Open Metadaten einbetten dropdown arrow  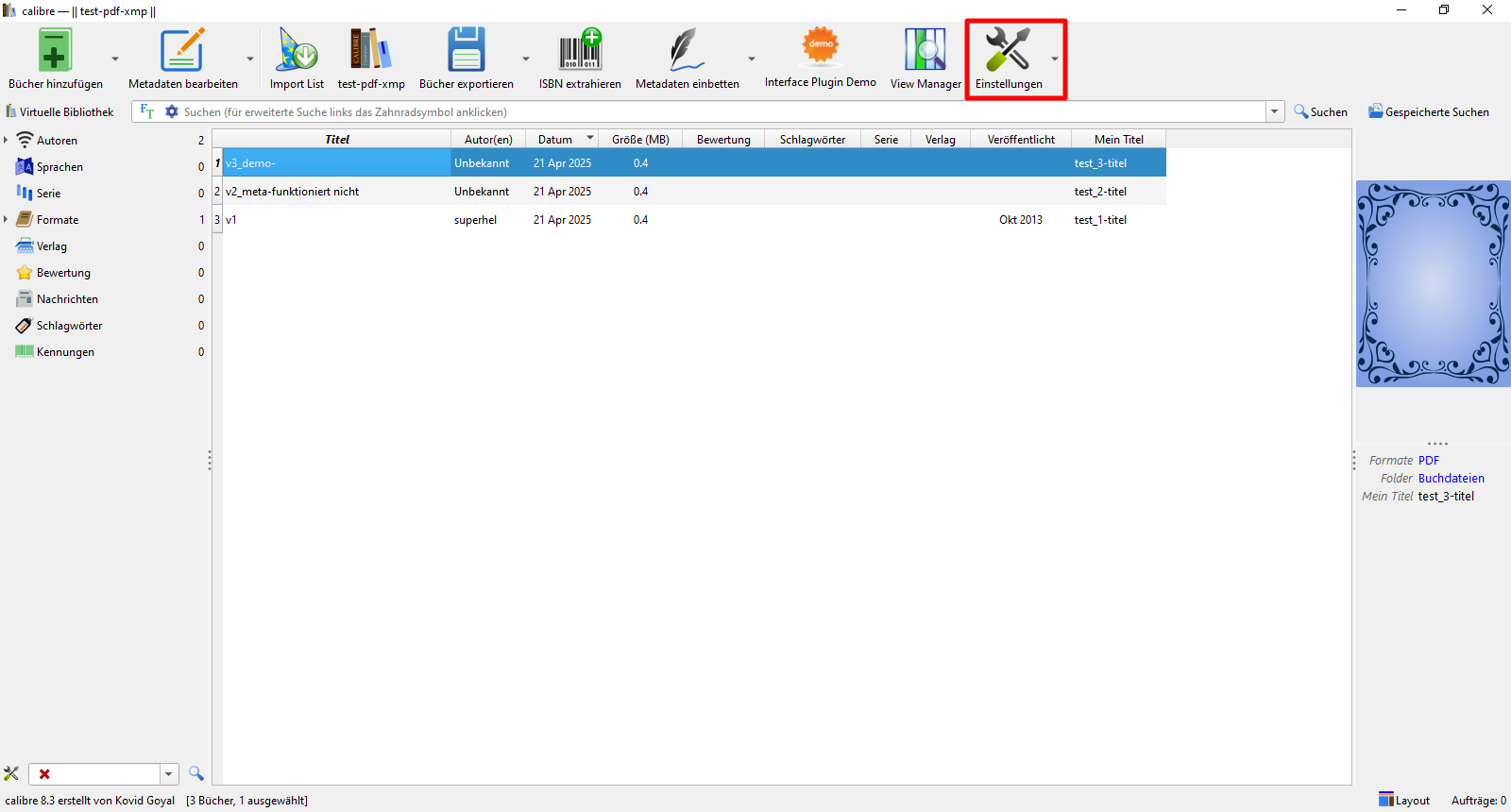pyautogui.click(x=752, y=59)
